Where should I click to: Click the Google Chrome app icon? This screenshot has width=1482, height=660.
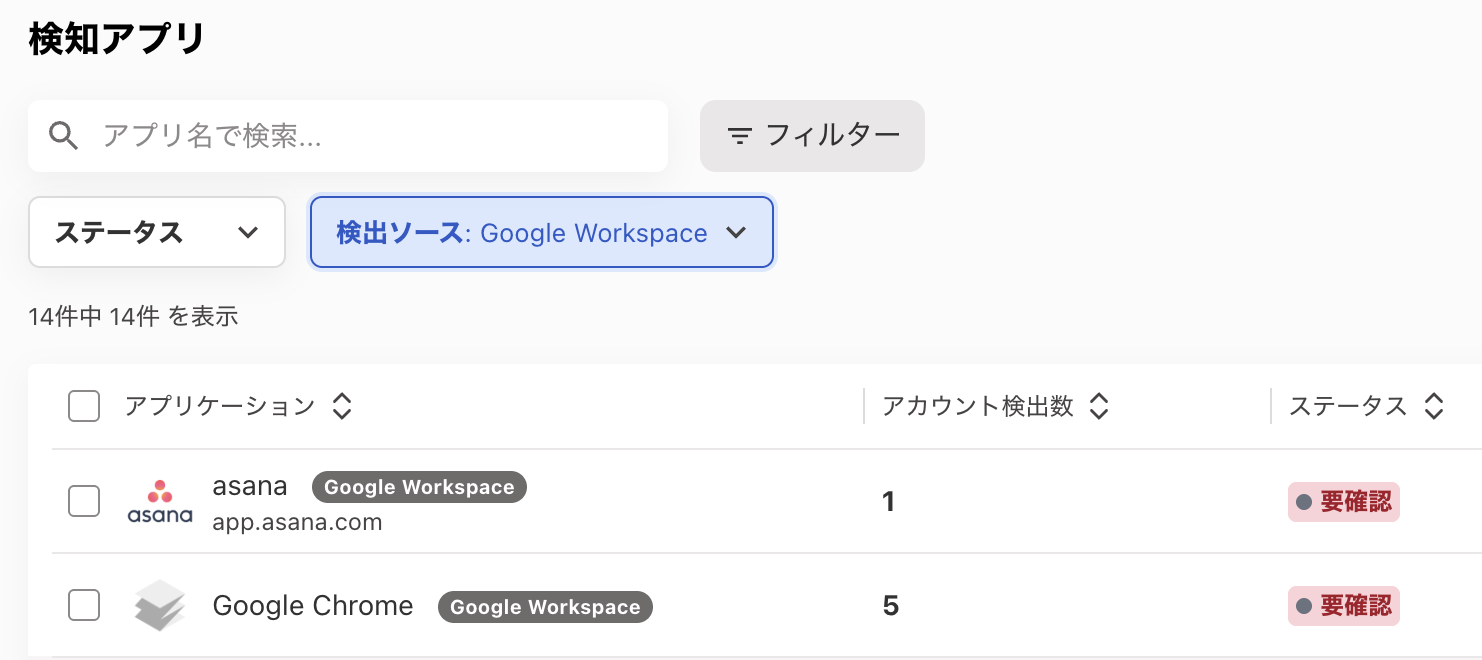tap(160, 606)
